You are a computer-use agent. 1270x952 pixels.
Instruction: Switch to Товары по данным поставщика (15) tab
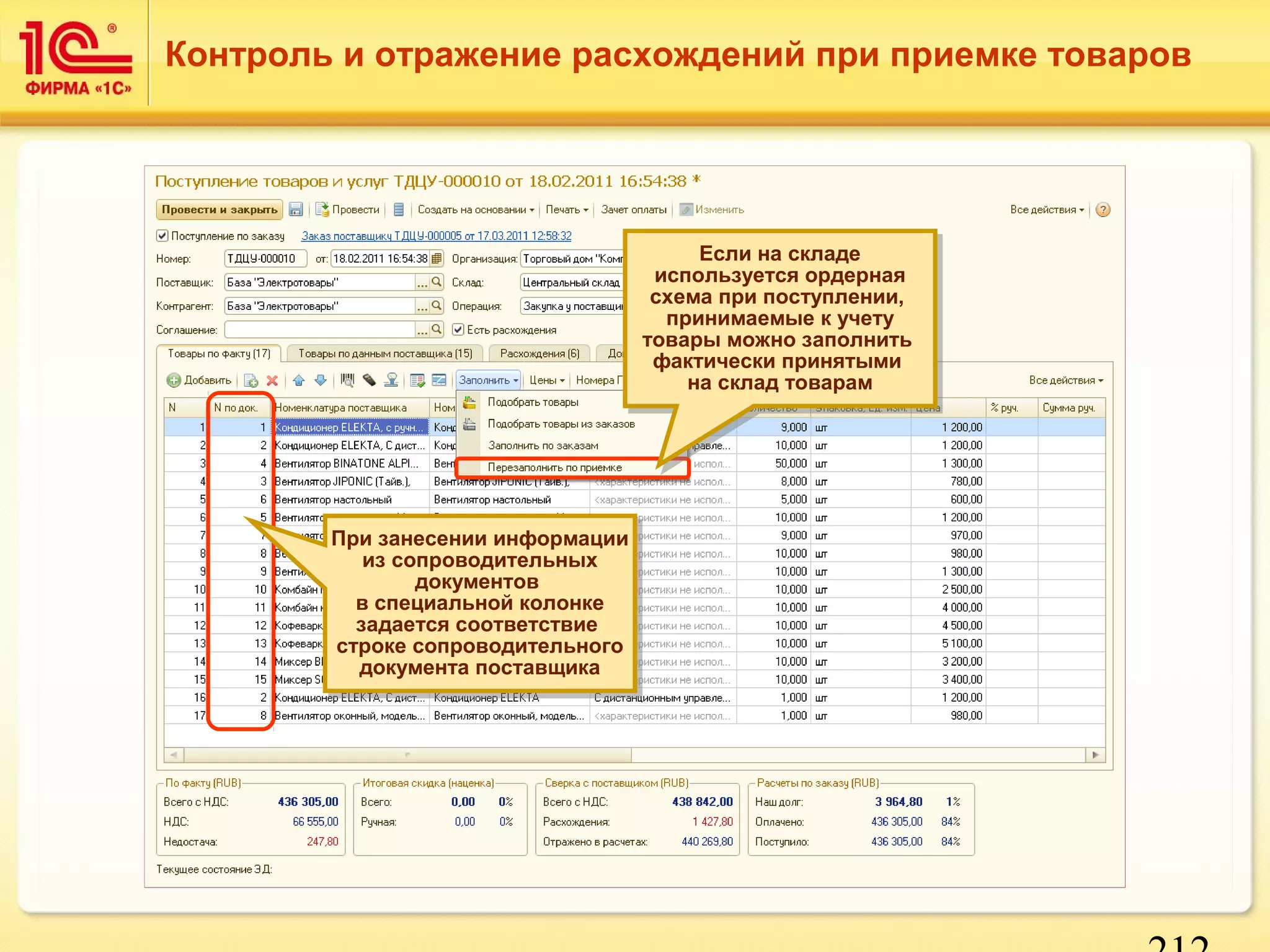385,353
